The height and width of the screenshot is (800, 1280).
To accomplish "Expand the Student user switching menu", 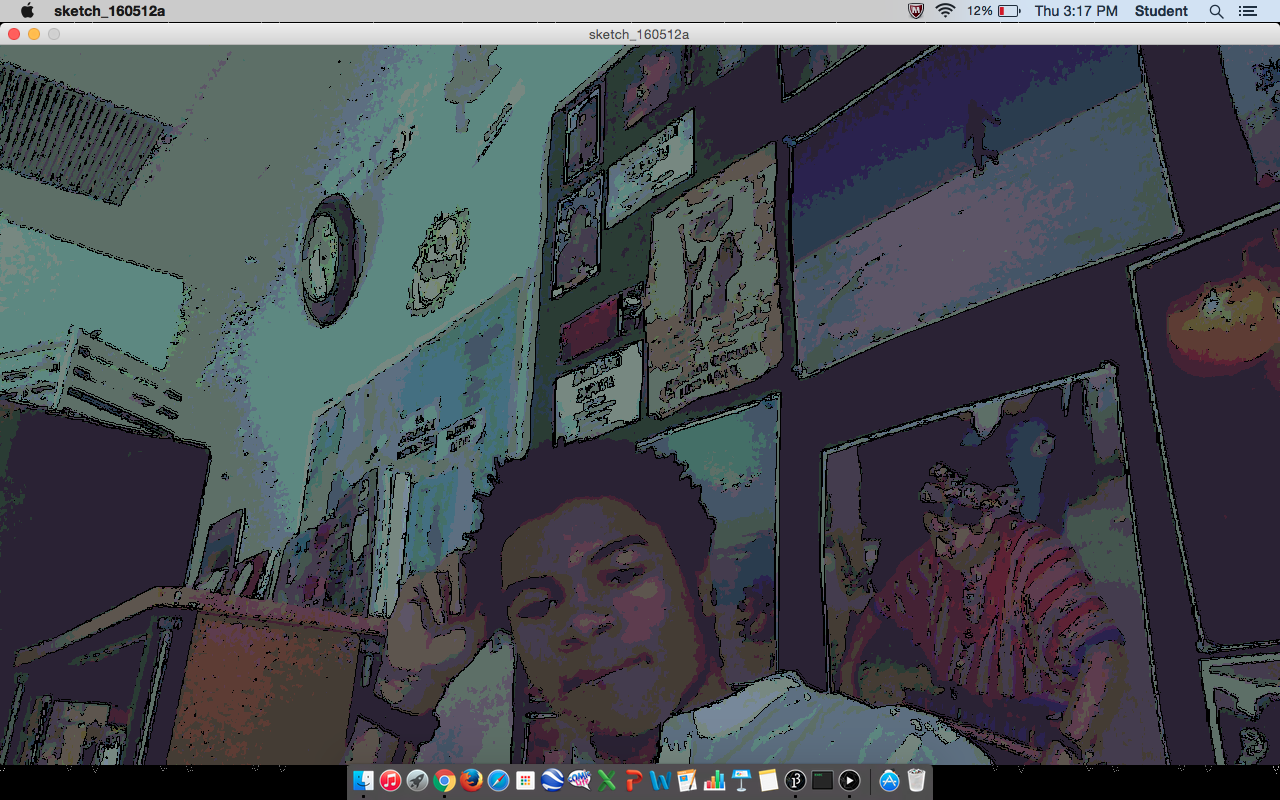I will [x=1161, y=11].
